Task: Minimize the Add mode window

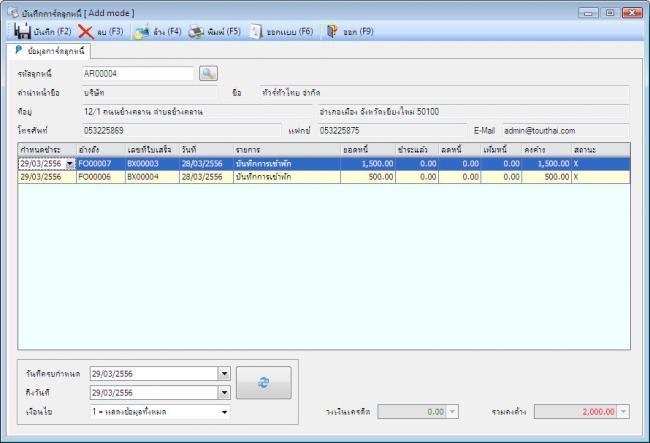Action: click(588, 13)
